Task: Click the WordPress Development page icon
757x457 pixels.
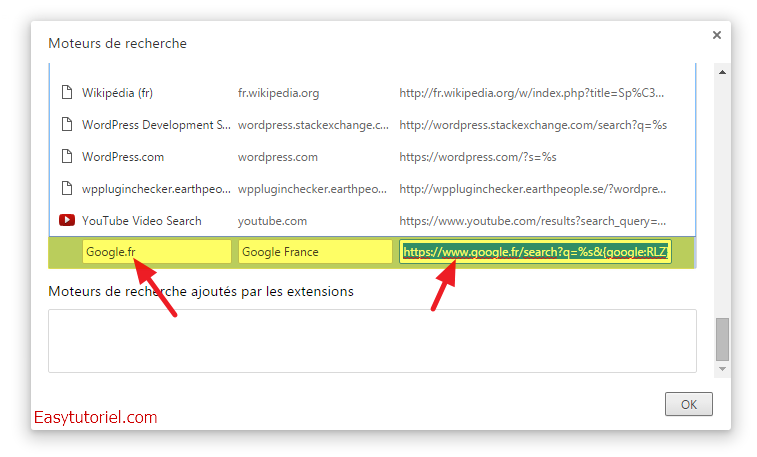Action: (x=67, y=125)
